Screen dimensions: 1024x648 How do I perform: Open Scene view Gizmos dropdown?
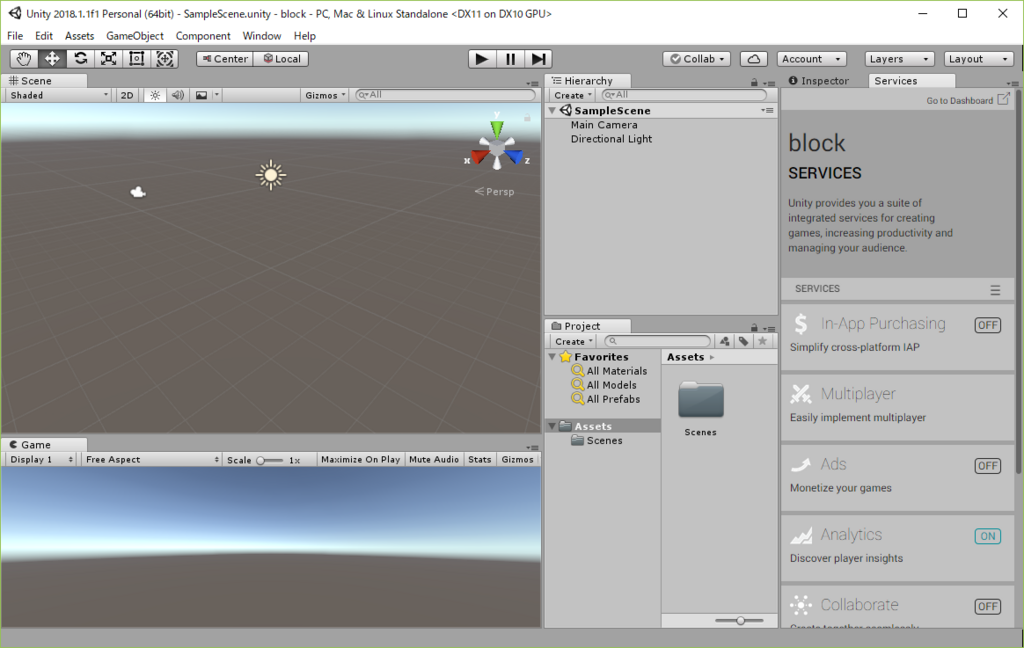tap(325, 95)
